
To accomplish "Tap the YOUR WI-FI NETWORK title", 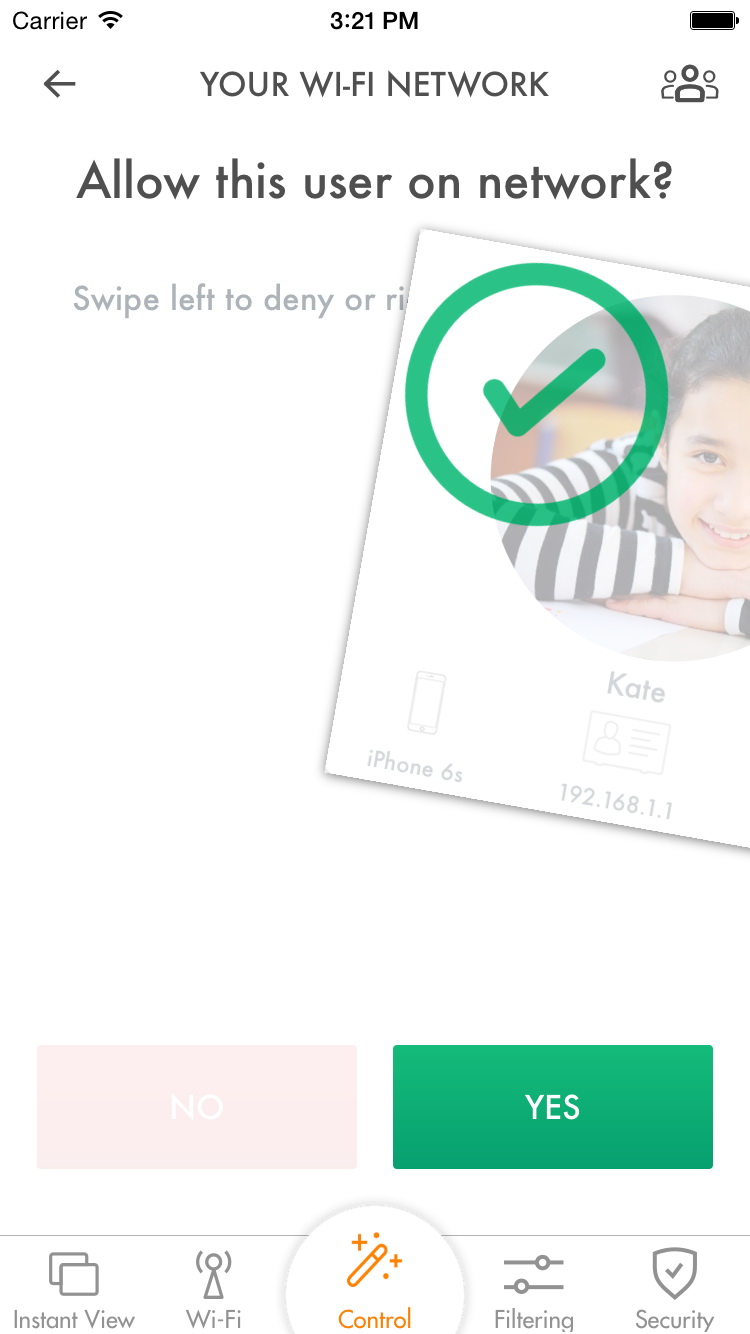I will tap(375, 85).
